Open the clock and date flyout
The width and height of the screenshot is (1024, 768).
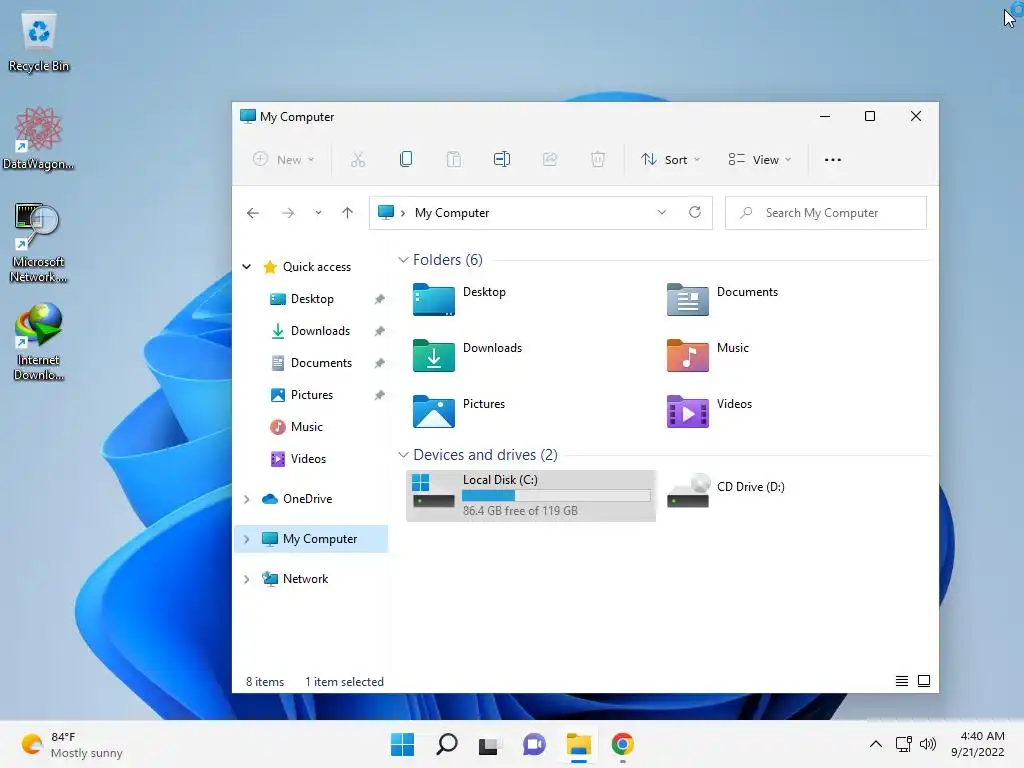978,744
